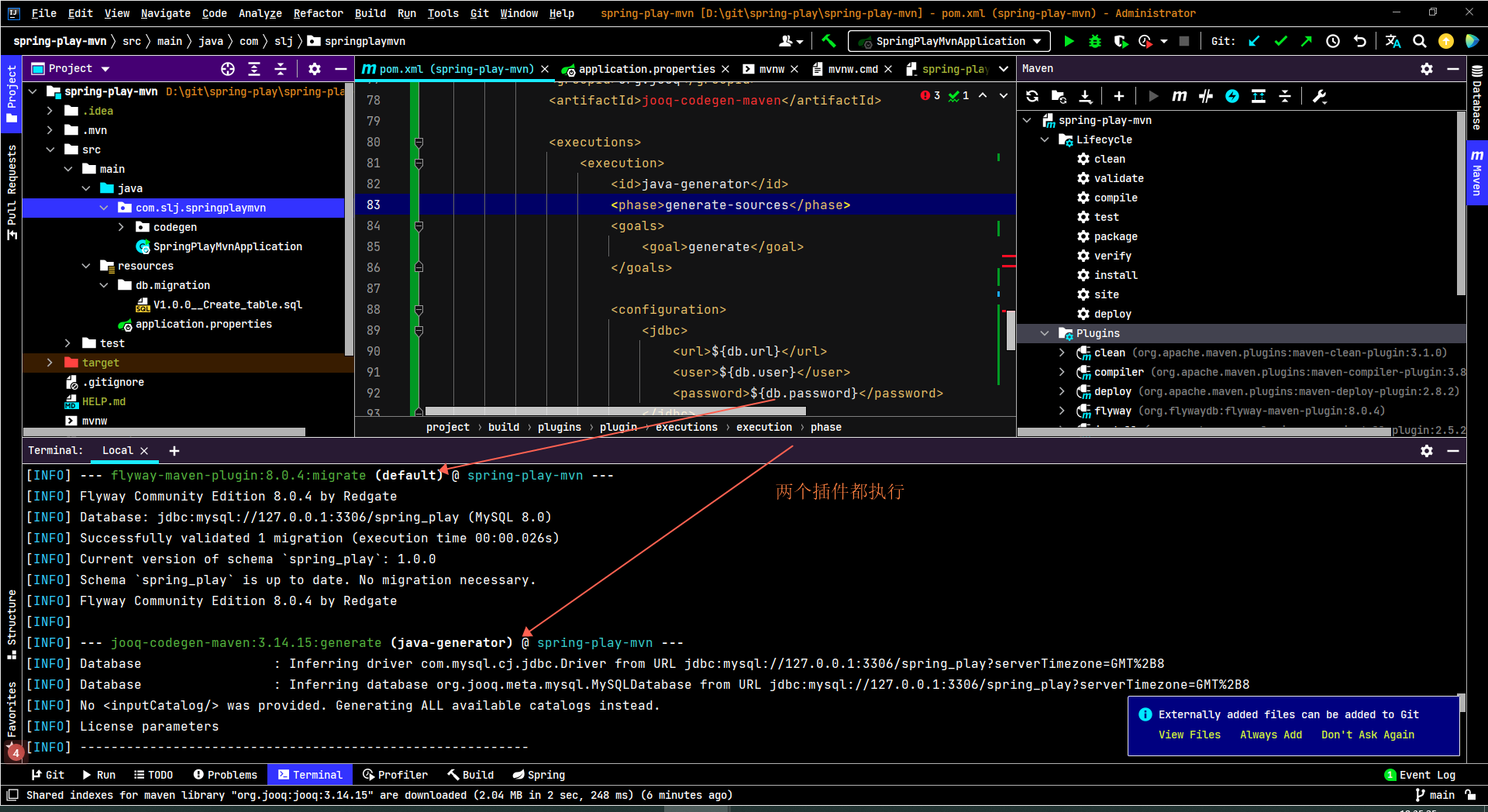The width and height of the screenshot is (1488, 812).
Task: Switch to mvnw.cmd editor tab
Action: (x=852, y=69)
